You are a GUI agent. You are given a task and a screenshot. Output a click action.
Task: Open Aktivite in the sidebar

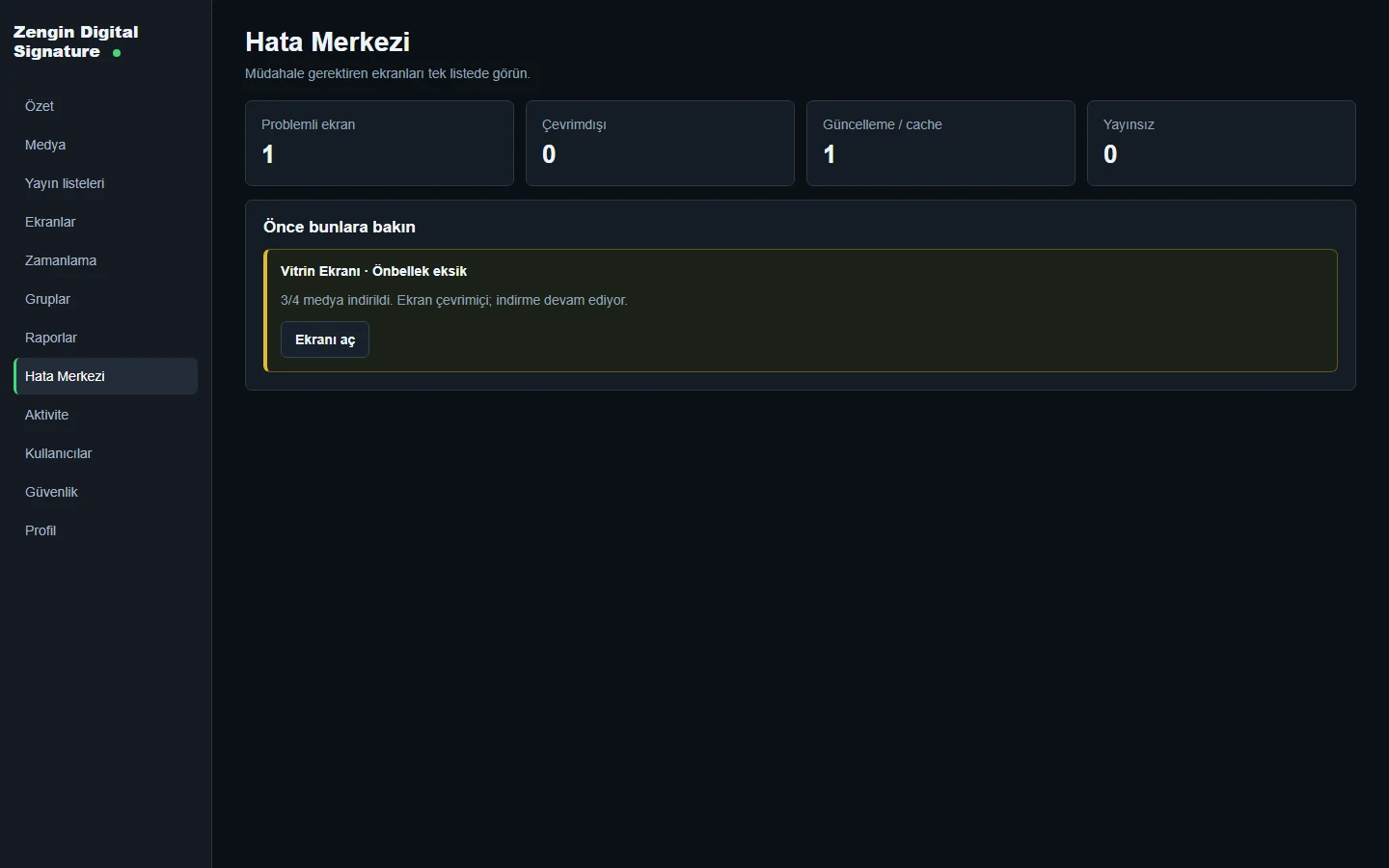click(x=105, y=415)
